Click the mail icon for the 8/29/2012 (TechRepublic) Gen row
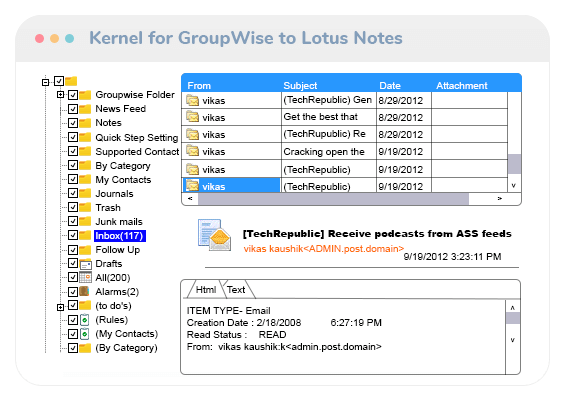The width and height of the screenshot is (565, 401). 192,100
